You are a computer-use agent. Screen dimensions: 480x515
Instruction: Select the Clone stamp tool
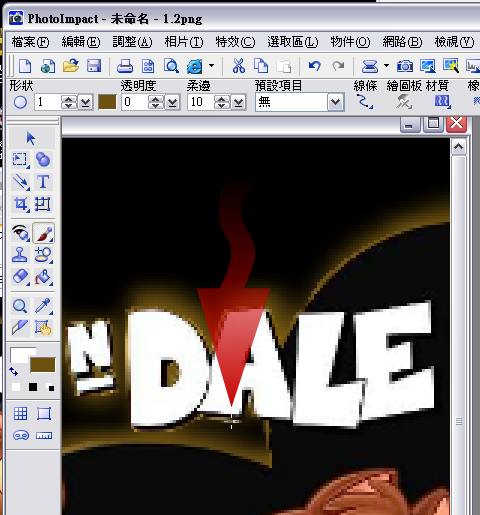[x=20, y=255]
